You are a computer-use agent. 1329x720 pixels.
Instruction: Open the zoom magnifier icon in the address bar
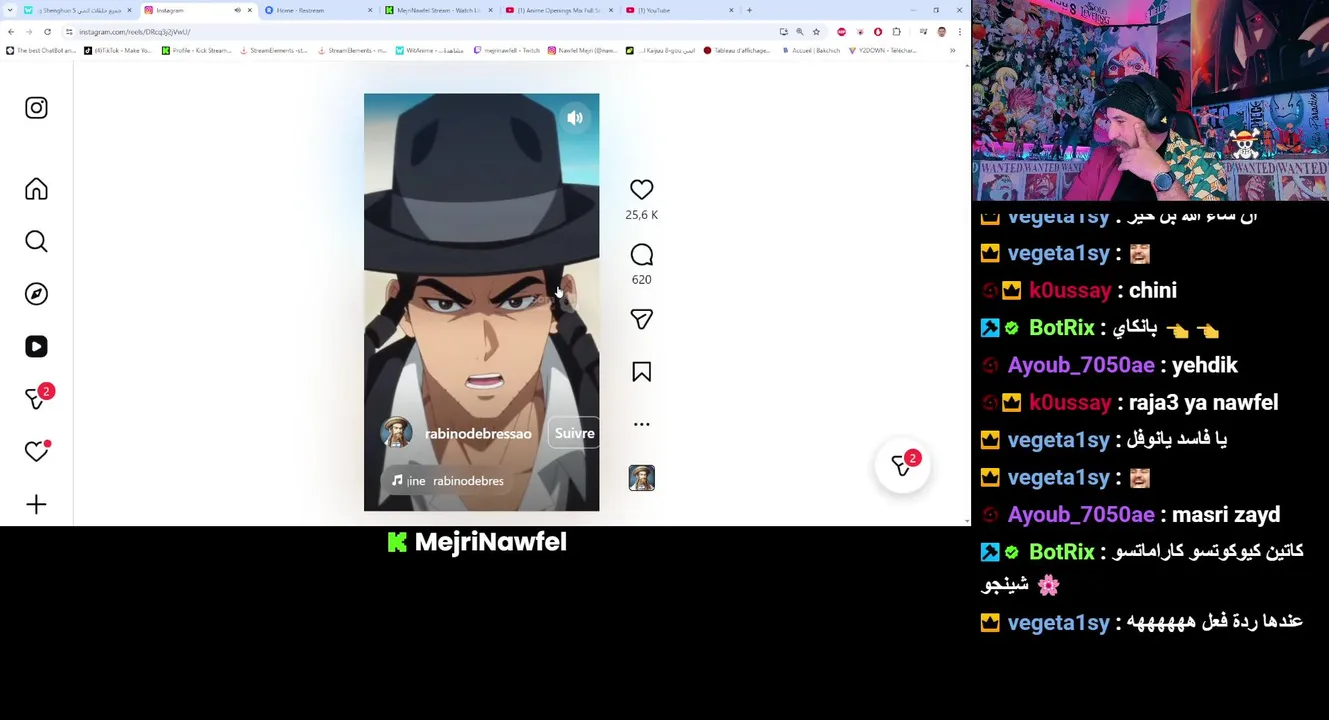point(799,32)
